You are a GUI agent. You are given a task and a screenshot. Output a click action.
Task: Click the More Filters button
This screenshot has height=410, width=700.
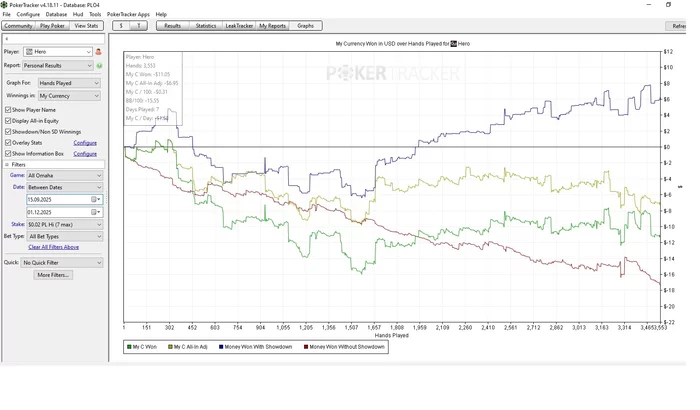[x=53, y=275]
